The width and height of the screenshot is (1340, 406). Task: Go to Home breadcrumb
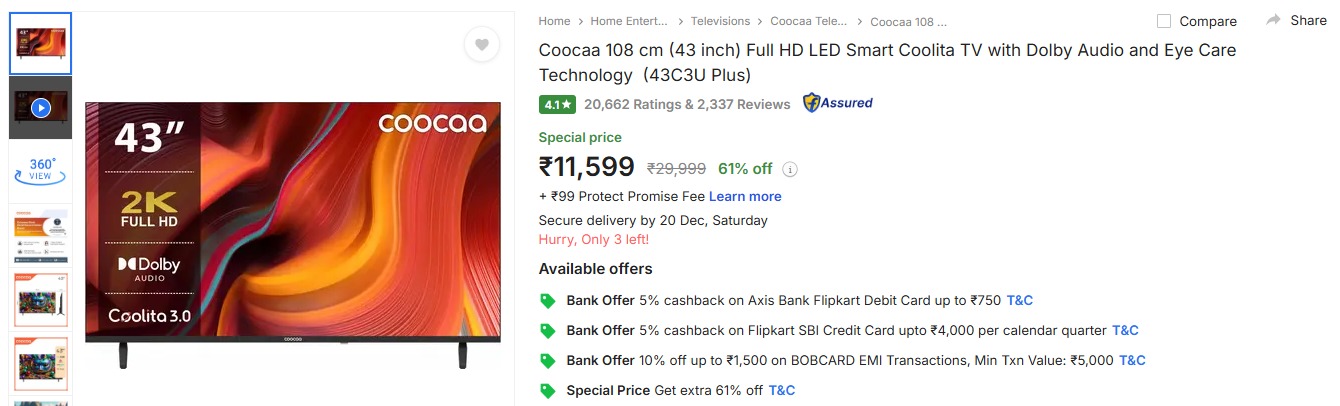click(x=554, y=21)
